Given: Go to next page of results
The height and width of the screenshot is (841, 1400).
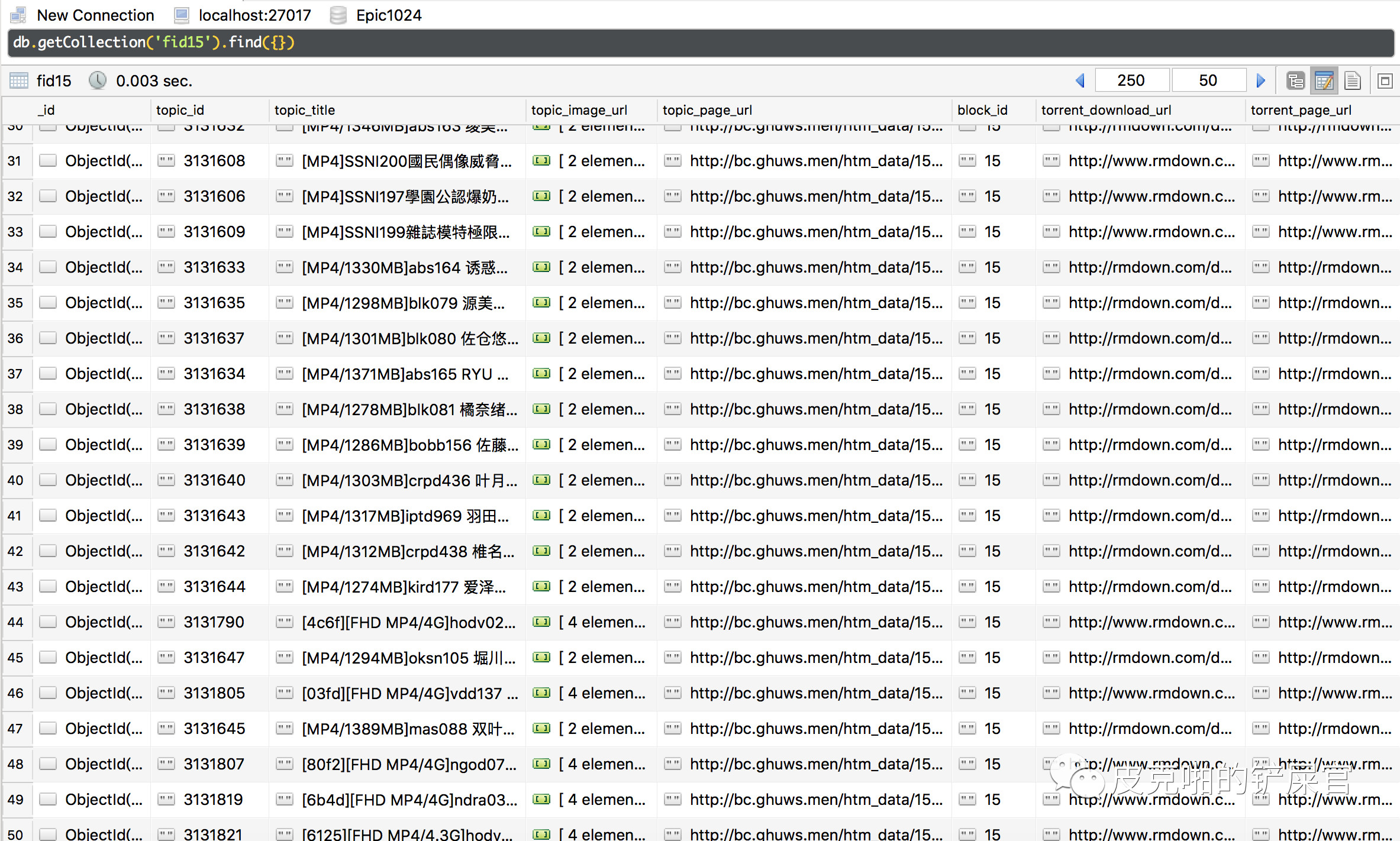Looking at the screenshot, I should (1260, 80).
